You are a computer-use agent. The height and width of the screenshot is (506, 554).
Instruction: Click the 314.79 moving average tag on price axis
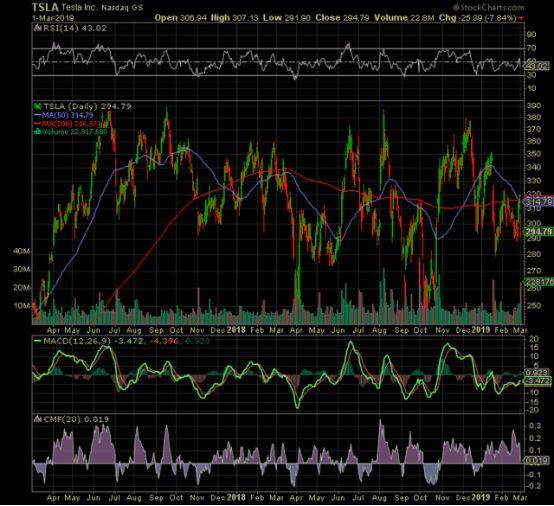[538, 202]
